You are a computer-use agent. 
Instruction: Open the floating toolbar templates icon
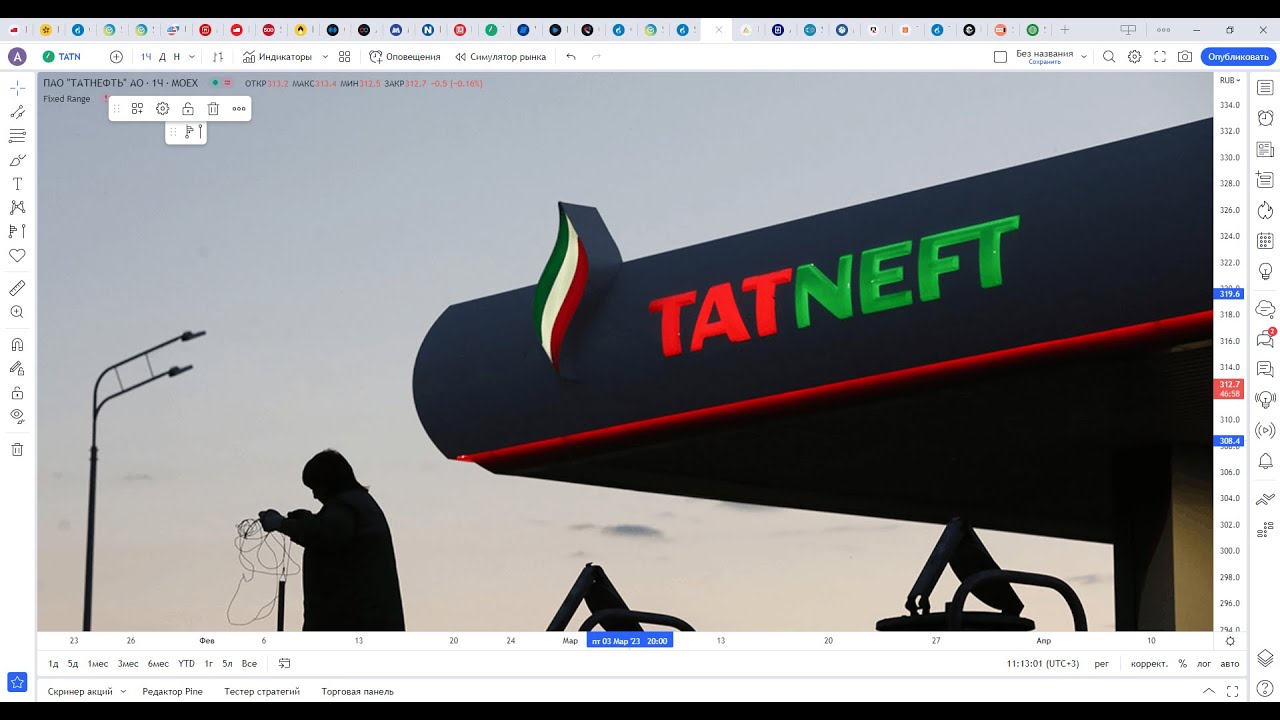click(x=137, y=108)
